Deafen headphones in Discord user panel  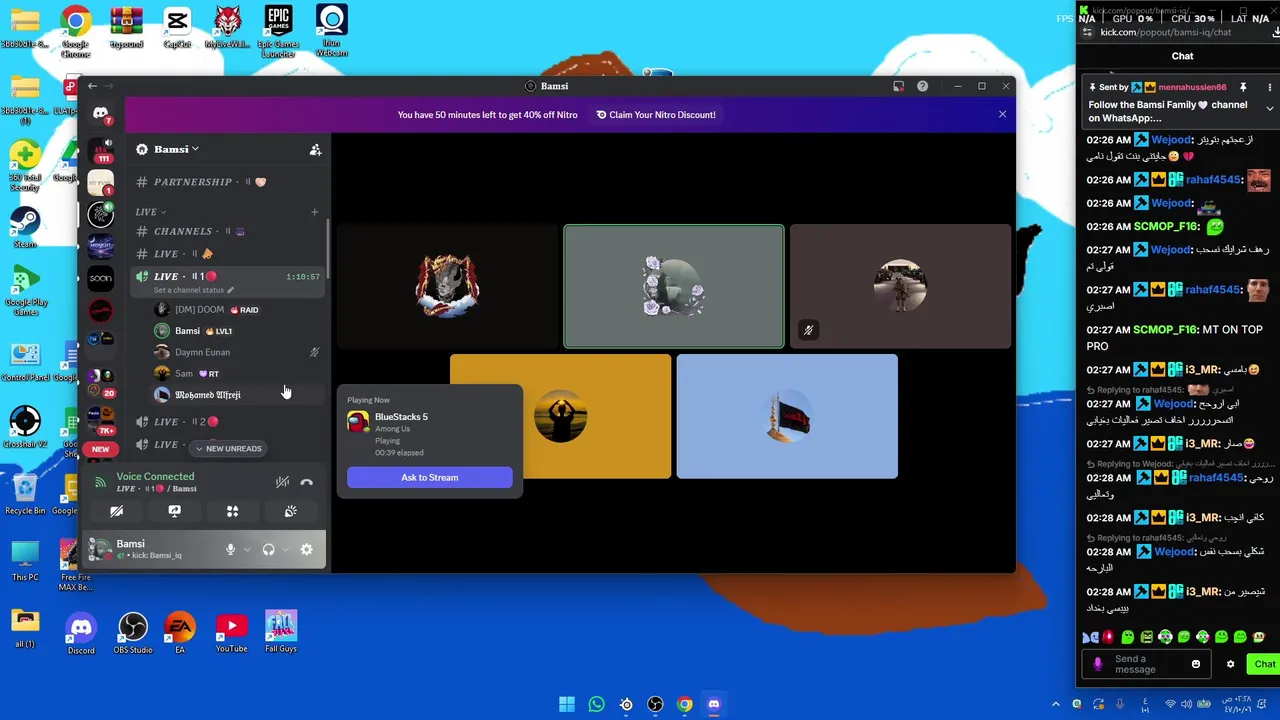268,549
